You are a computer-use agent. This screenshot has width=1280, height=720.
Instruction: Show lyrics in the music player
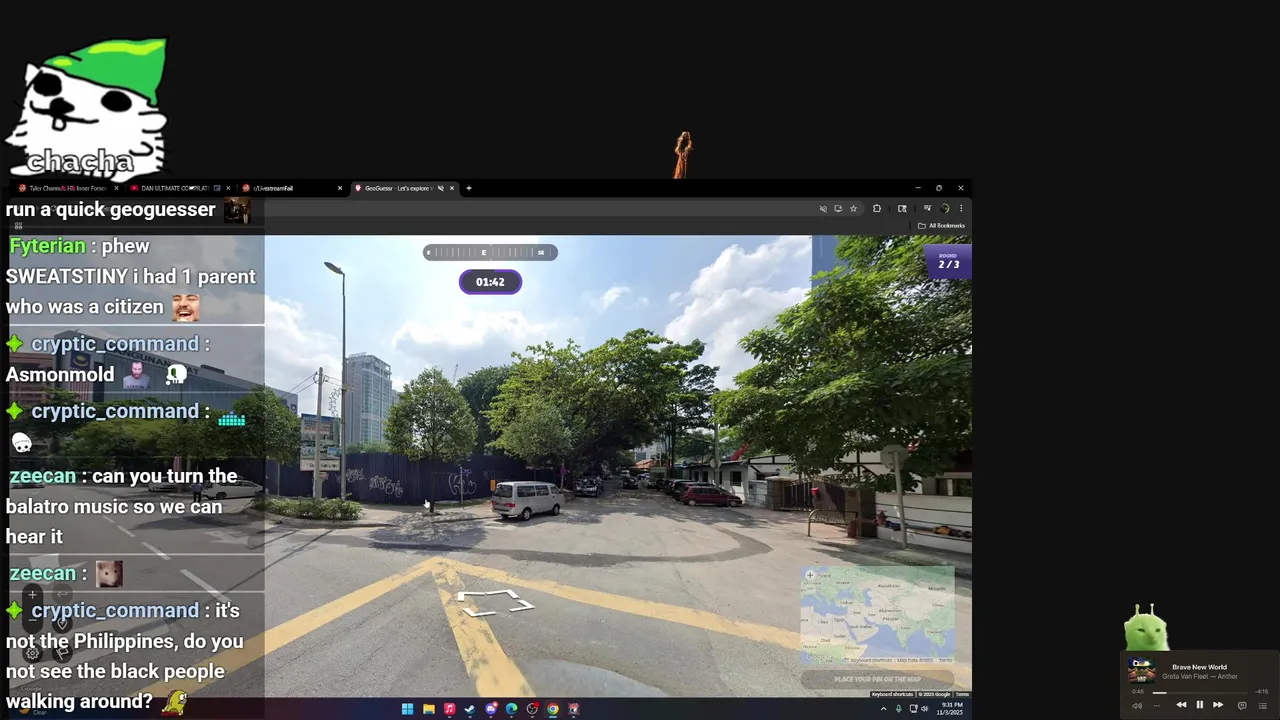[x=1242, y=705]
